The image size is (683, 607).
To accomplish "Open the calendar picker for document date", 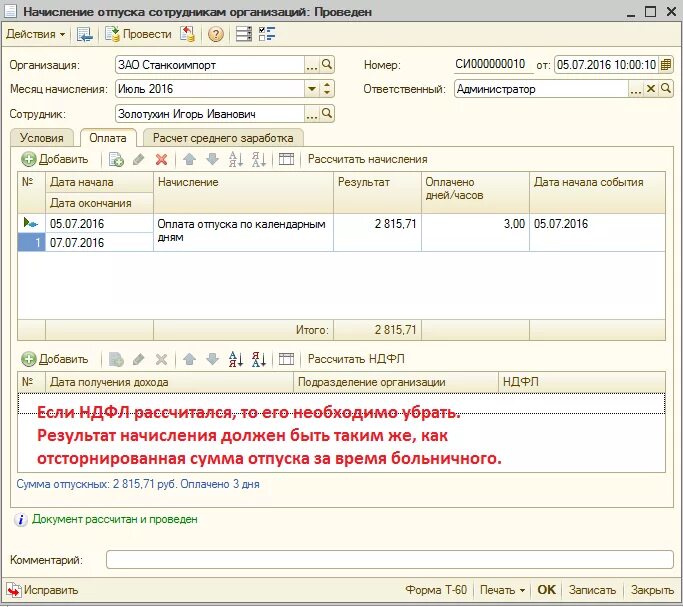I will [x=666, y=65].
